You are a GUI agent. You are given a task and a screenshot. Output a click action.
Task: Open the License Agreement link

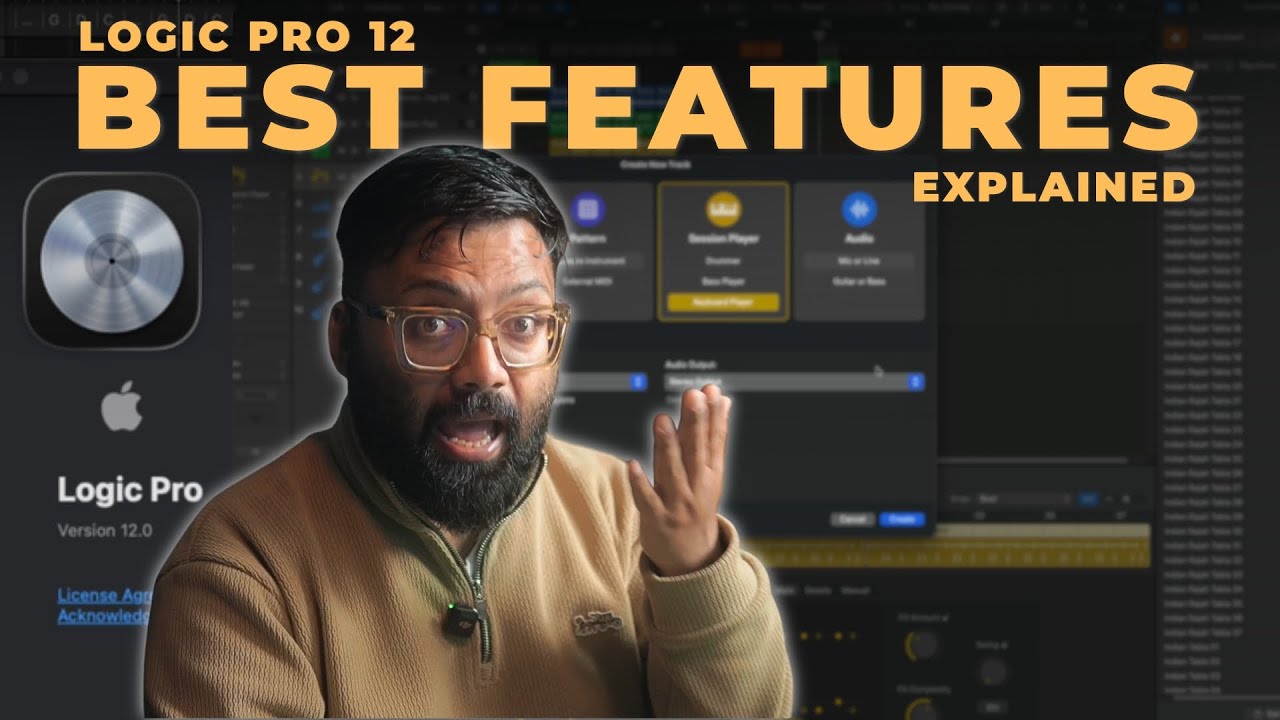(104, 595)
